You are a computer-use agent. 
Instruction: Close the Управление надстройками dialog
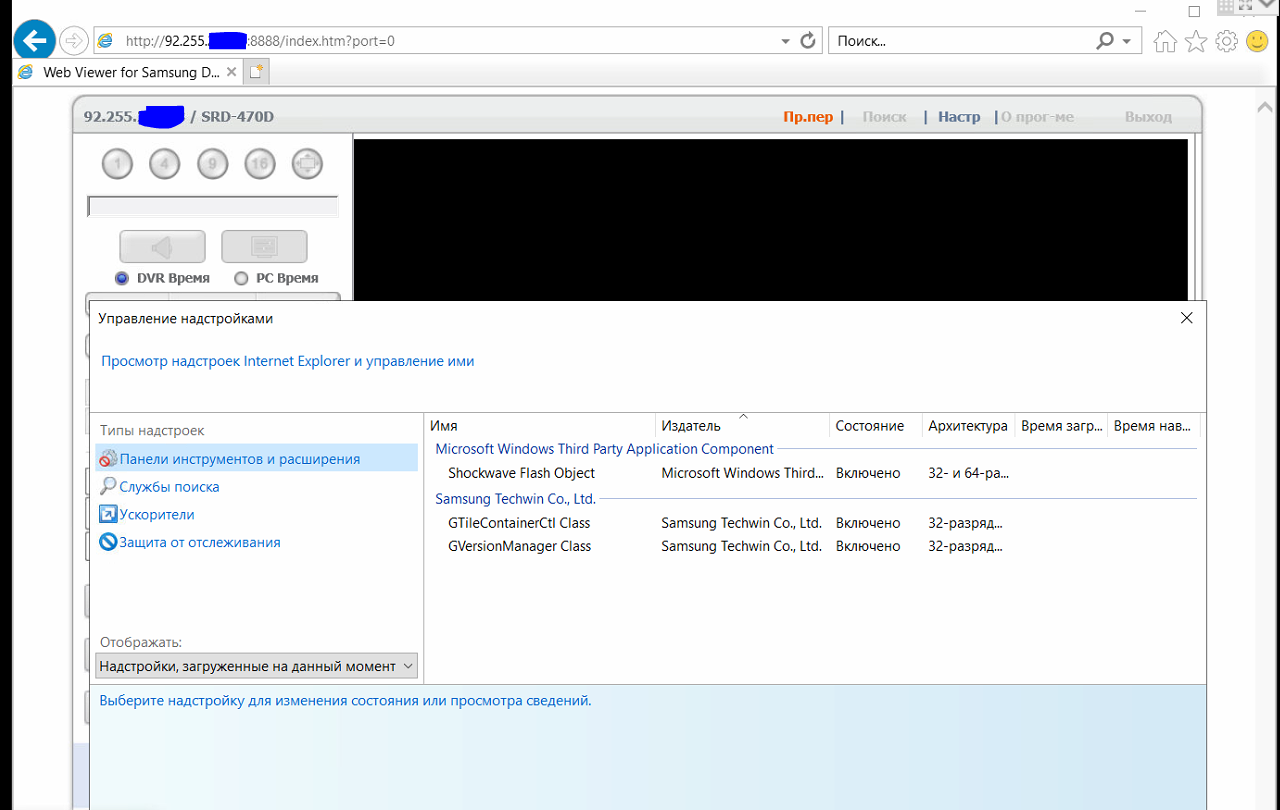coord(1186,318)
